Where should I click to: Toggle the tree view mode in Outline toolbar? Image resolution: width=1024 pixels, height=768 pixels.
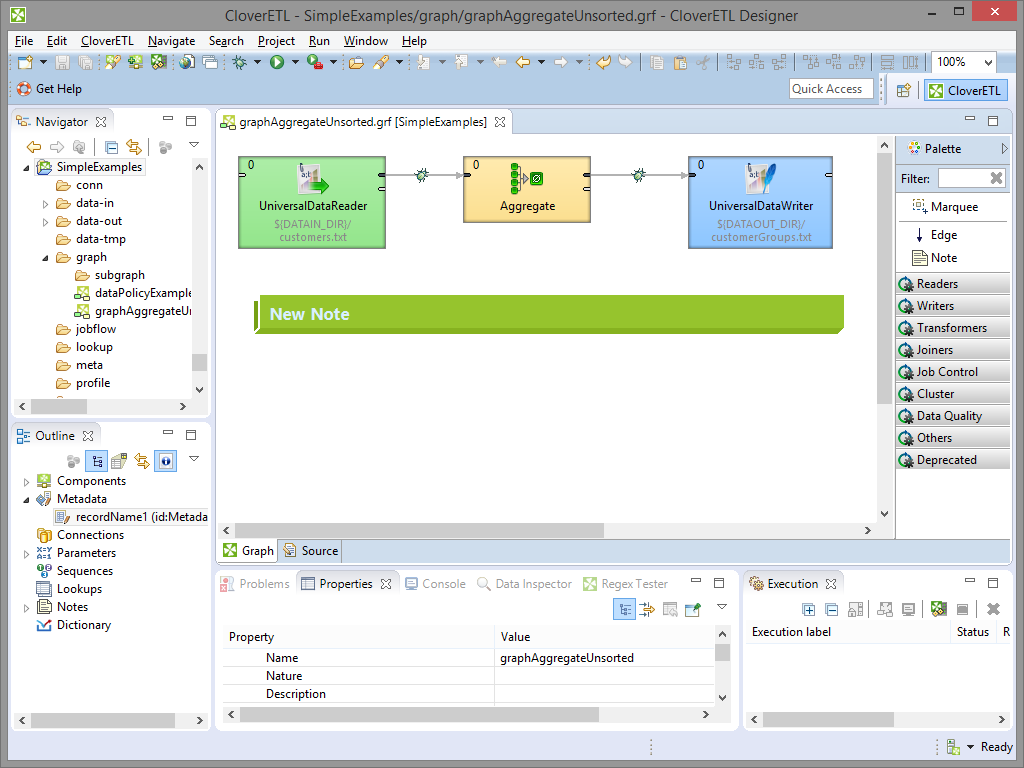[x=97, y=461]
